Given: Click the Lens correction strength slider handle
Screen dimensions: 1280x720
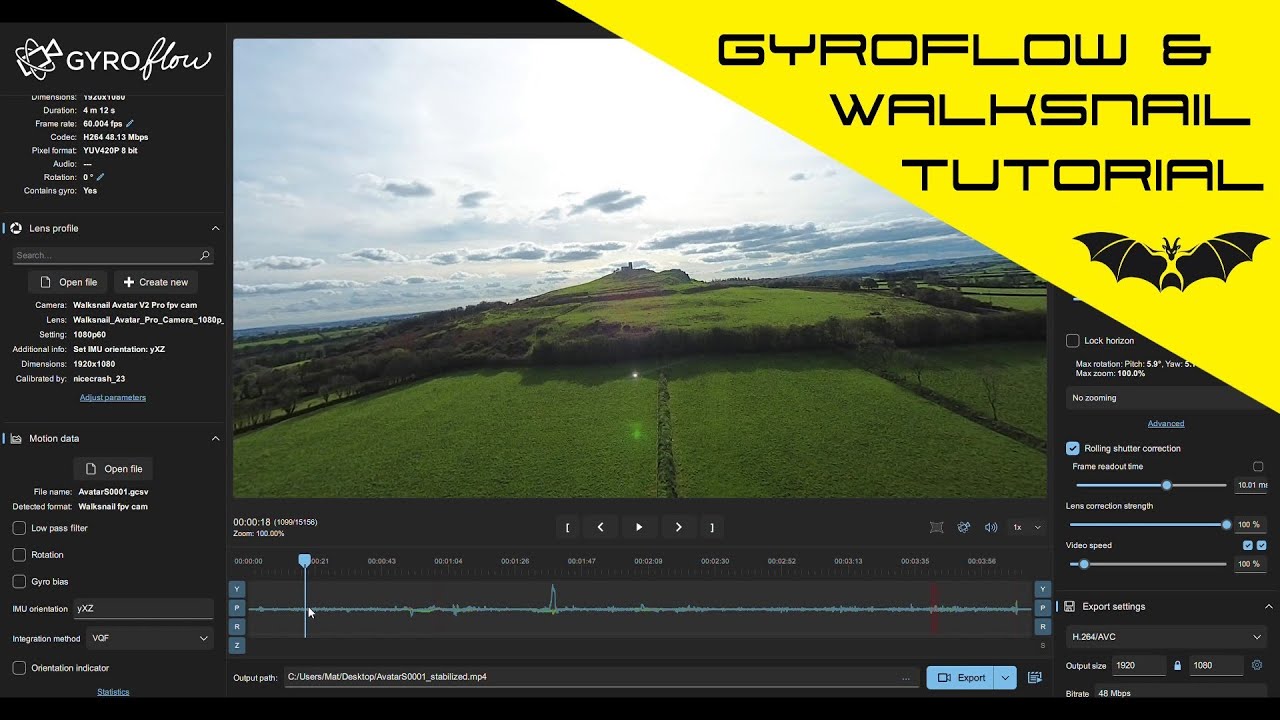Looking at the screenshot, I should coord(1226,524).
